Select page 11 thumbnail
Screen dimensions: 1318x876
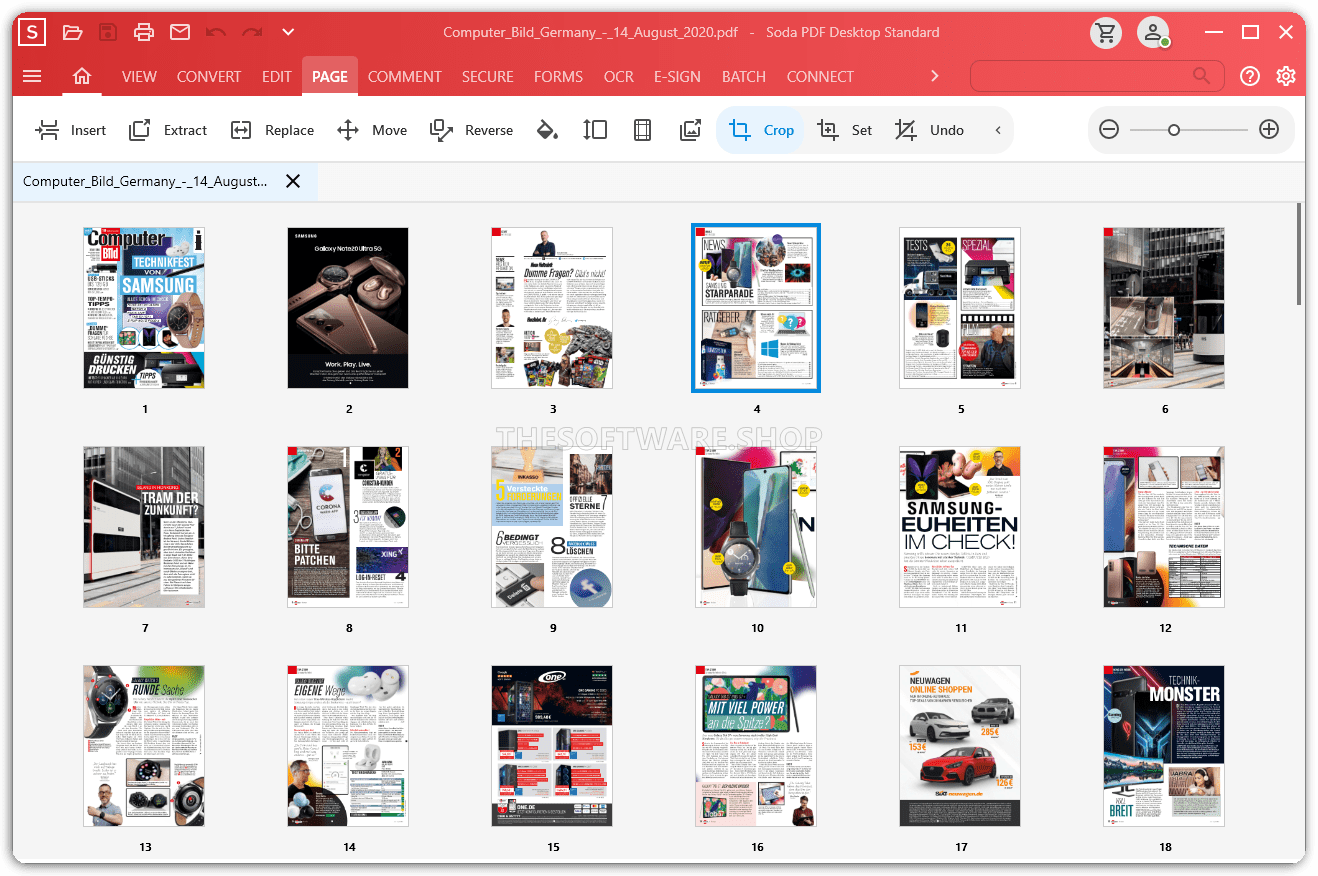pos(960,527)
